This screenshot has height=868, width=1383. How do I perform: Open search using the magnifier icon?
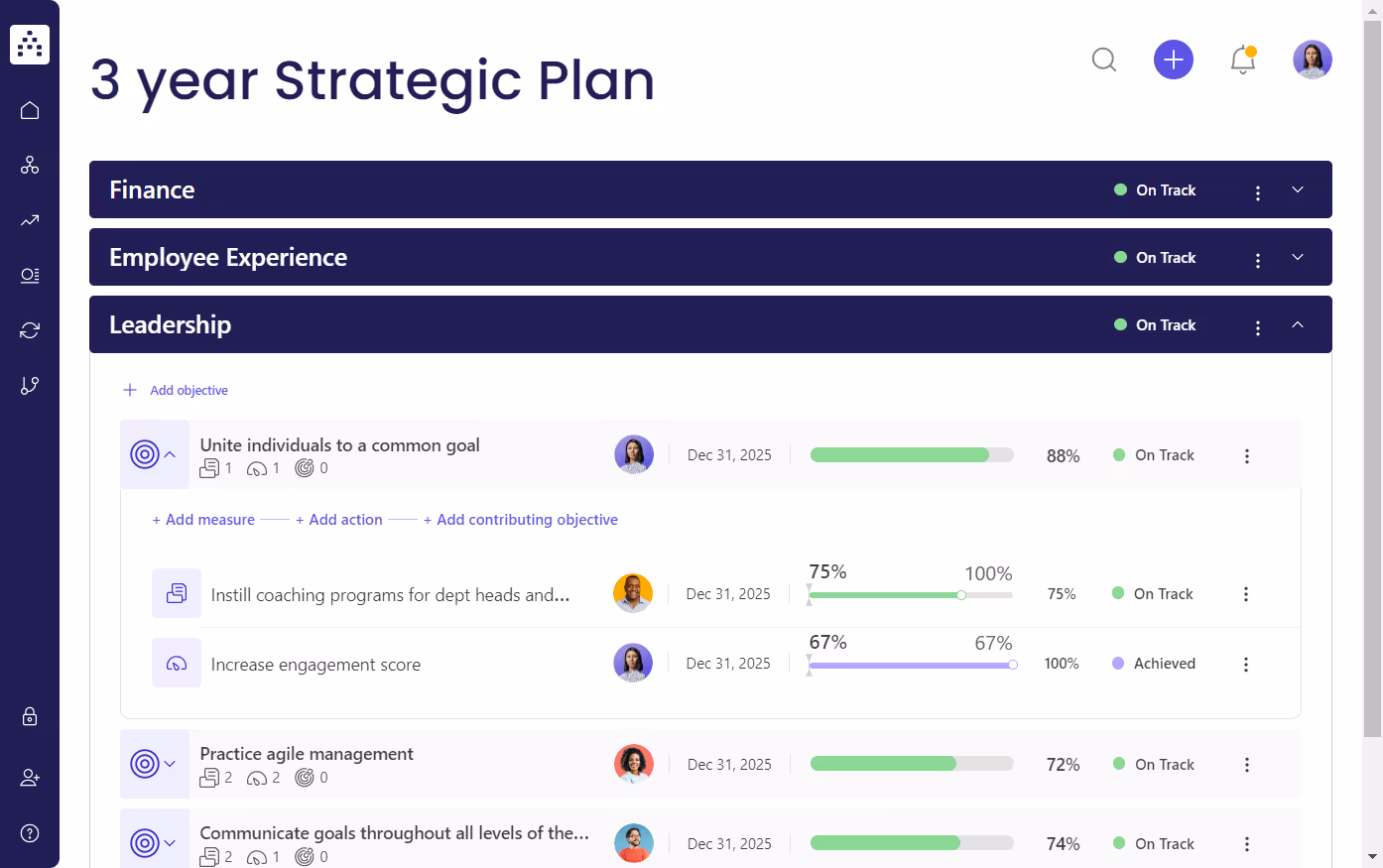click(1104, 60)
